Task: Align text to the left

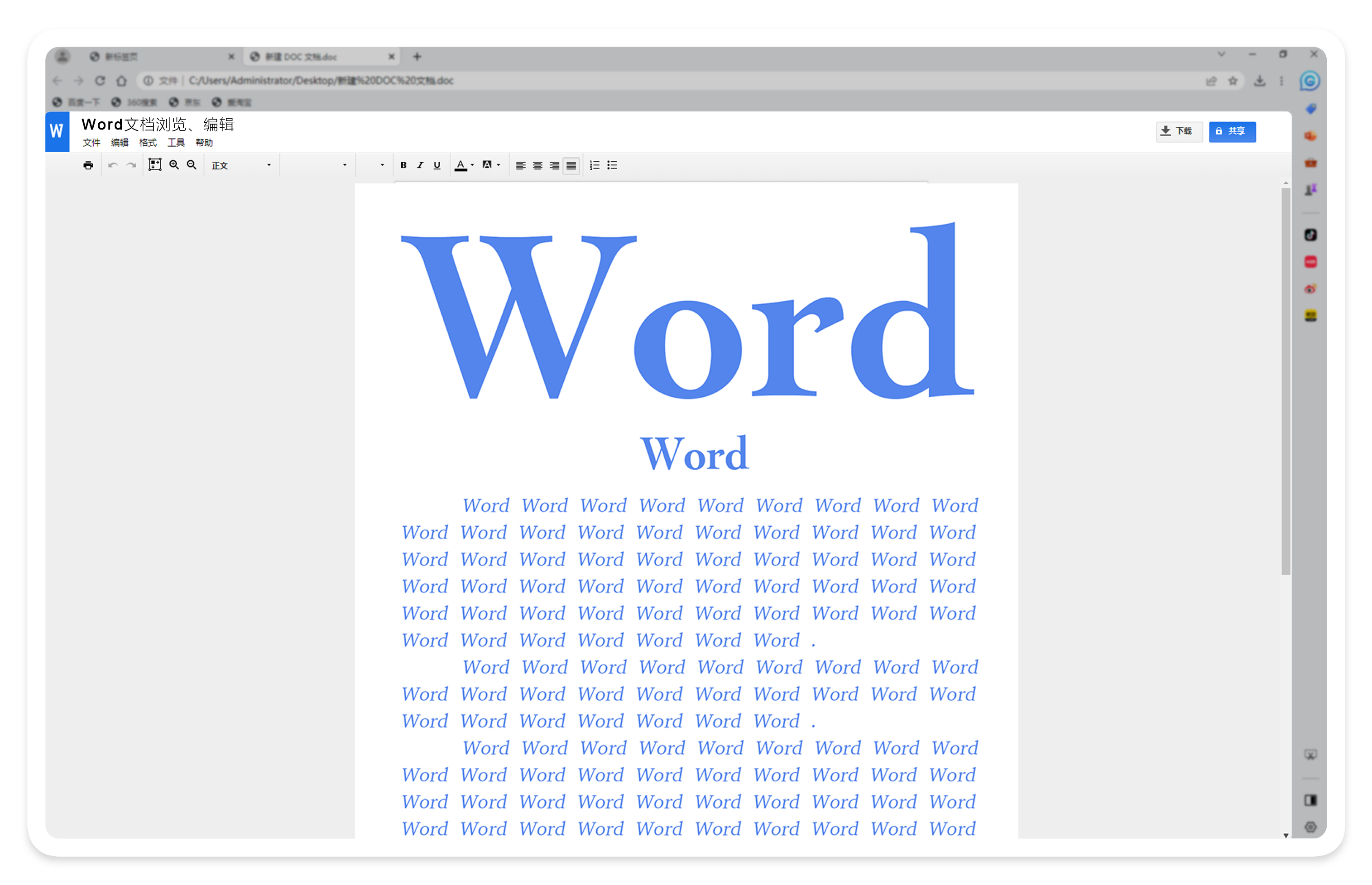Action: (x=521, y=165)
